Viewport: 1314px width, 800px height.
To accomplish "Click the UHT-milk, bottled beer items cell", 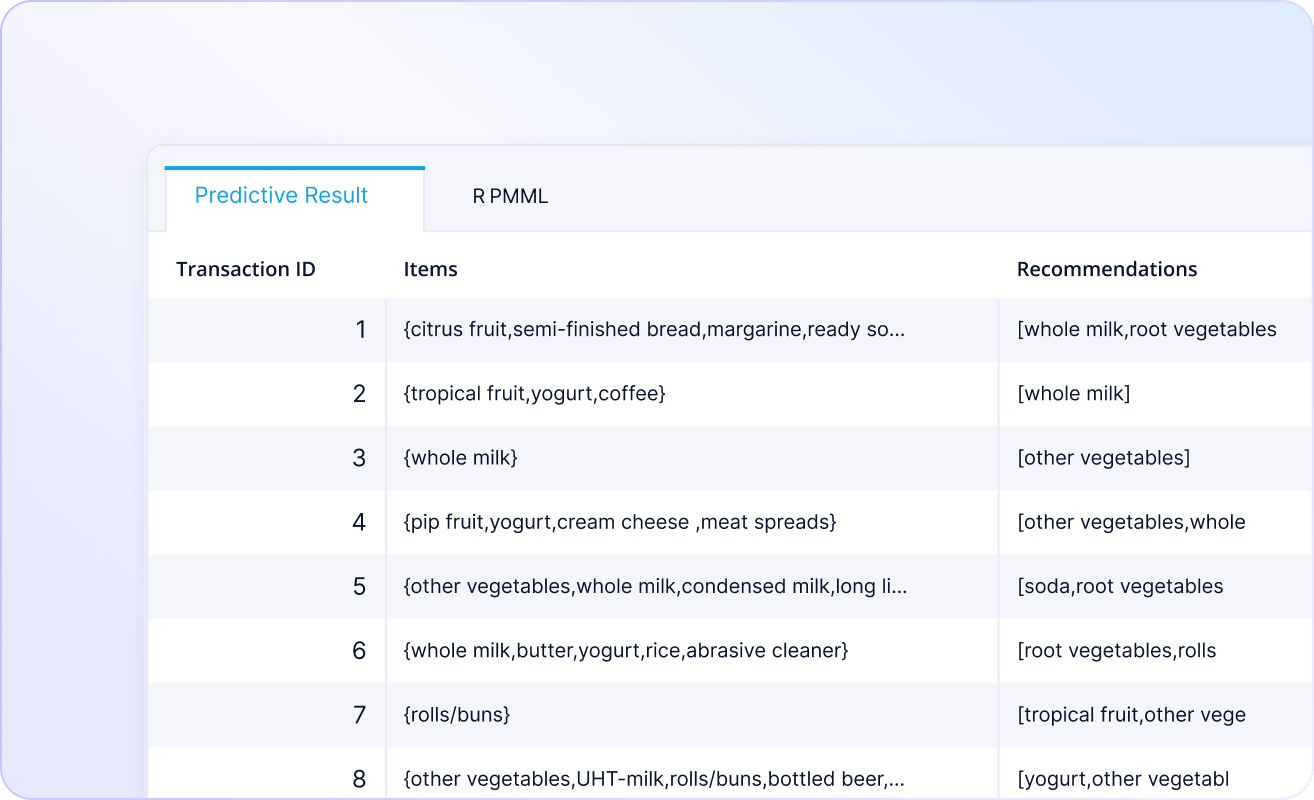I will [692, 778].
